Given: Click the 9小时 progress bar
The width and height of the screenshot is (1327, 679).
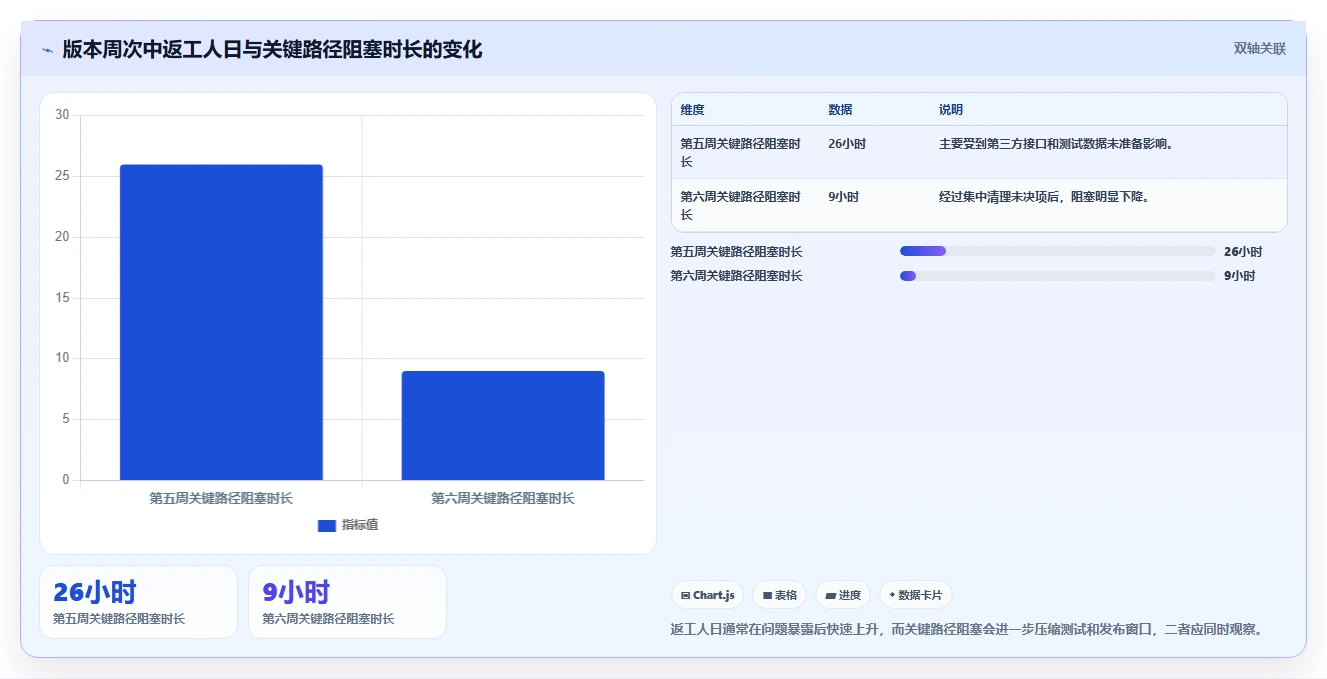Looking at the screenshot, I should [x=1058, y=276].
